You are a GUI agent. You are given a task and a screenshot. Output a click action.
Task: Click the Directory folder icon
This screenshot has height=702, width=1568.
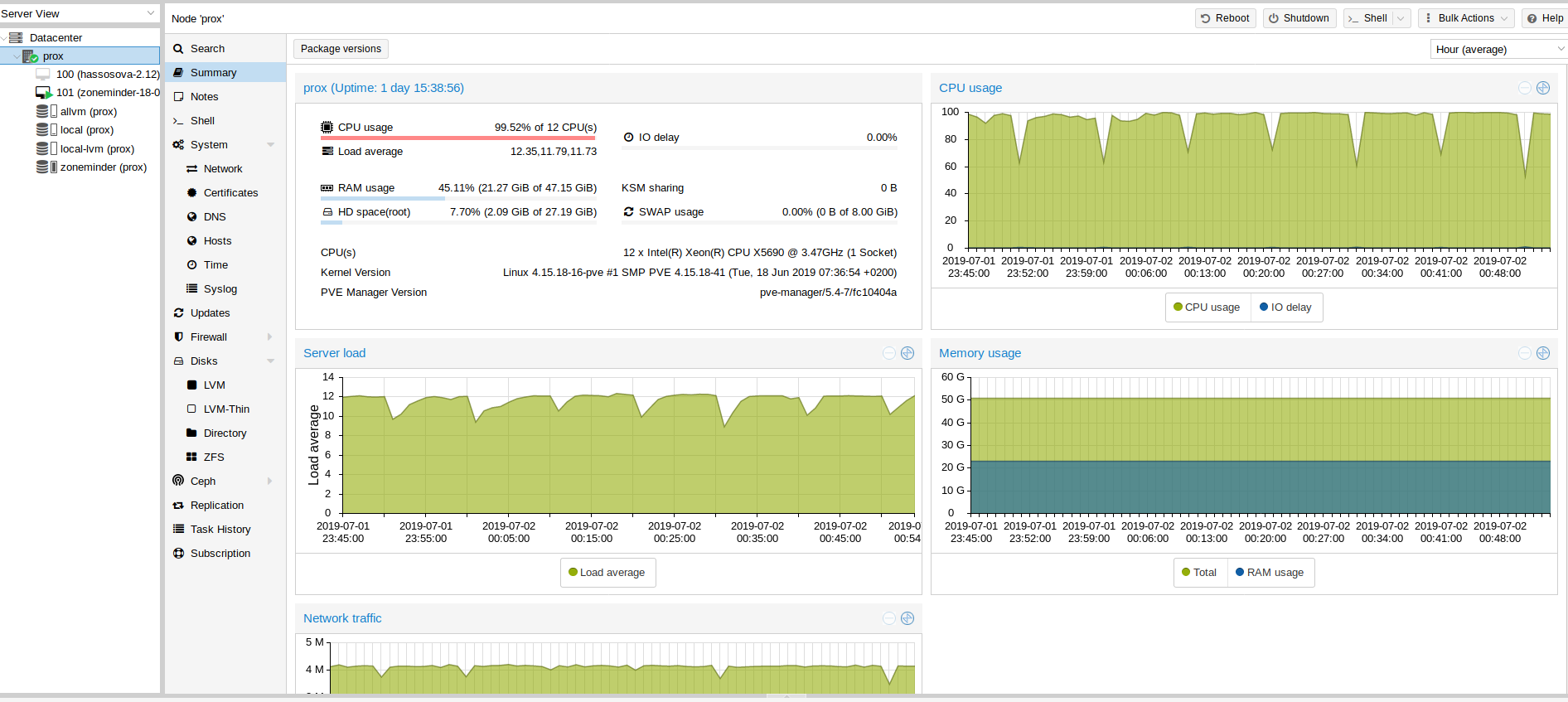(x=191, y=433)
